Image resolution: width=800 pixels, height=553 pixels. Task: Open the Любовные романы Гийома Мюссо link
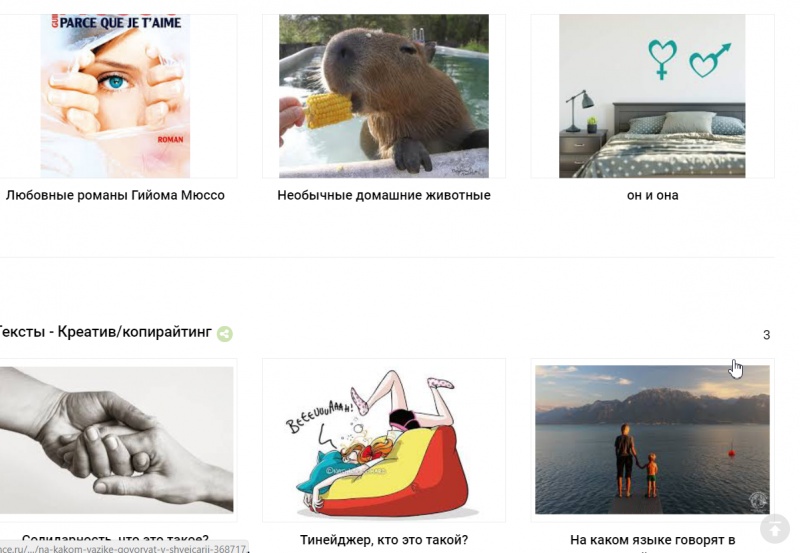[115, 195]
